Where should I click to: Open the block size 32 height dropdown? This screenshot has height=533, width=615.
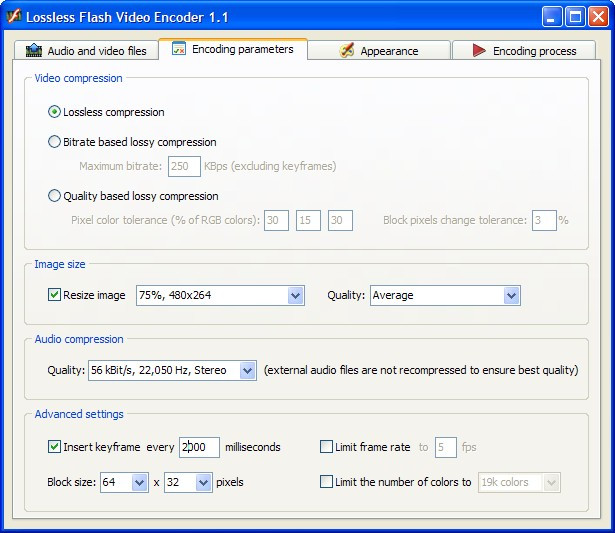[x=203, y=482]
